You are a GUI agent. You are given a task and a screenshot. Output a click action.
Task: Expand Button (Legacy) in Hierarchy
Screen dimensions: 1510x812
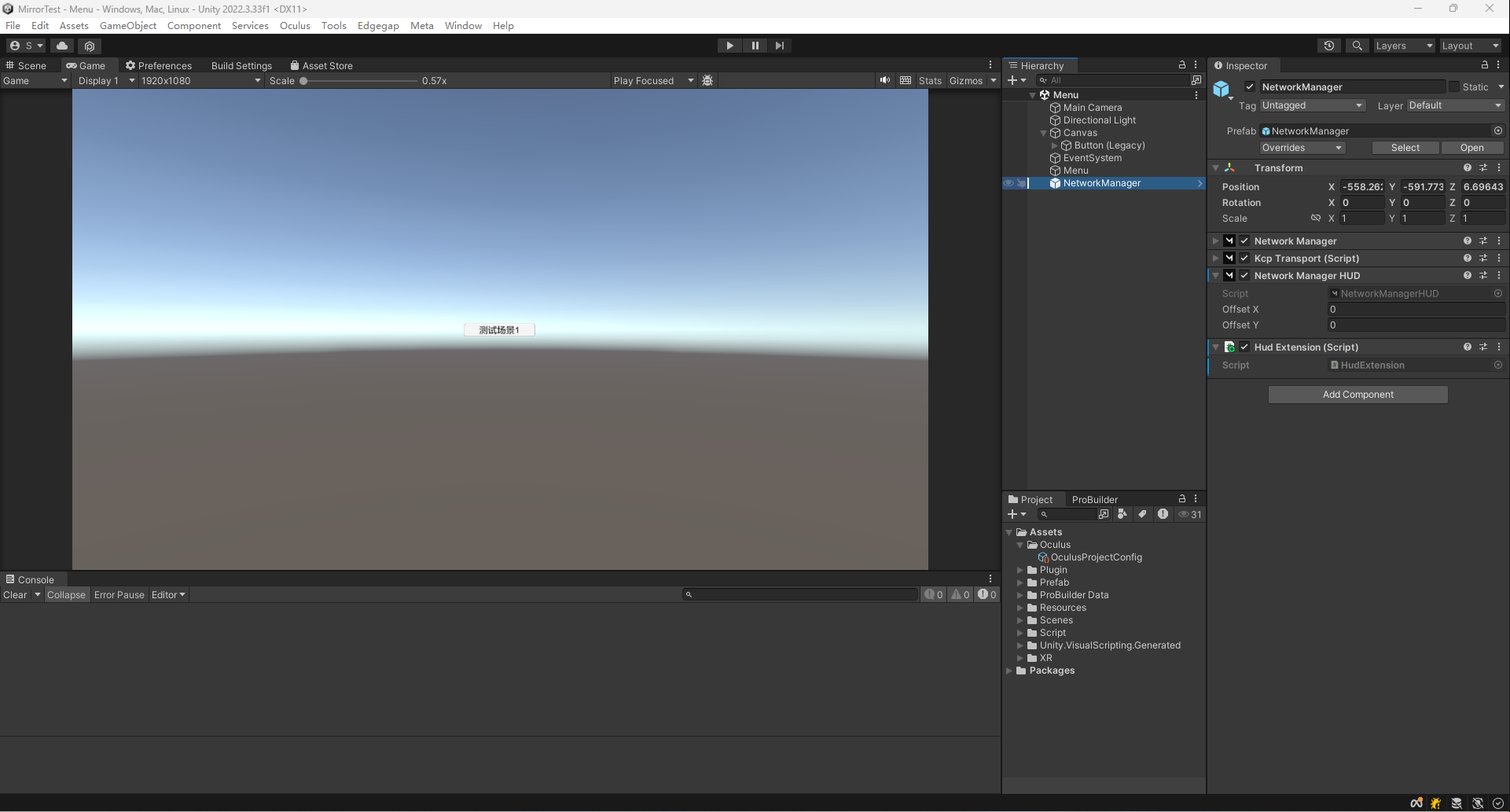click(x=1054, y=145)
